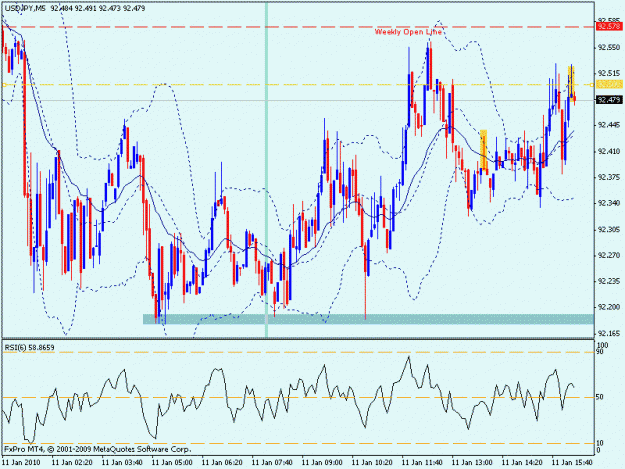
Task: Select the 'Weekly Open Line' label
Action: tap(408, 32)
